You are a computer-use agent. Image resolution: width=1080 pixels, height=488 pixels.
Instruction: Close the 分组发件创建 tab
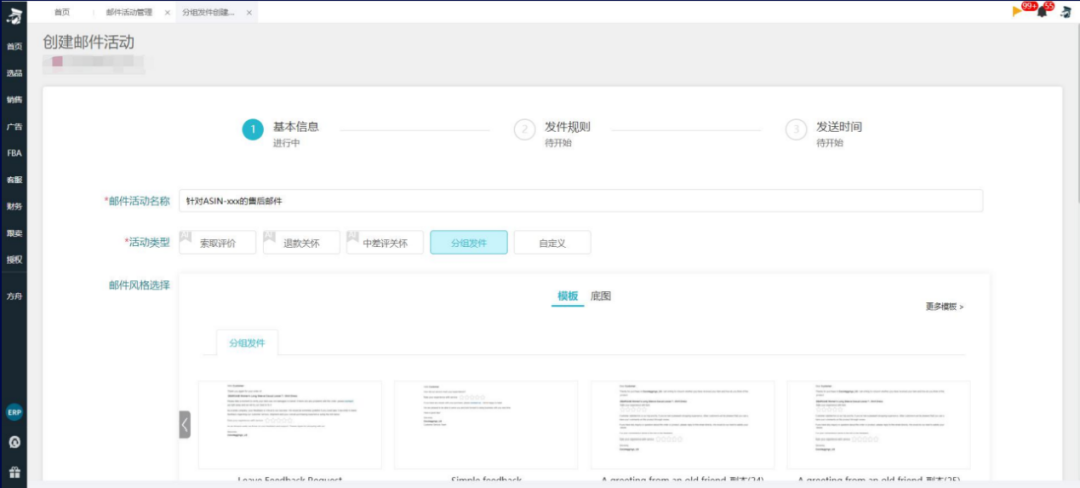(x=249, y=12)
